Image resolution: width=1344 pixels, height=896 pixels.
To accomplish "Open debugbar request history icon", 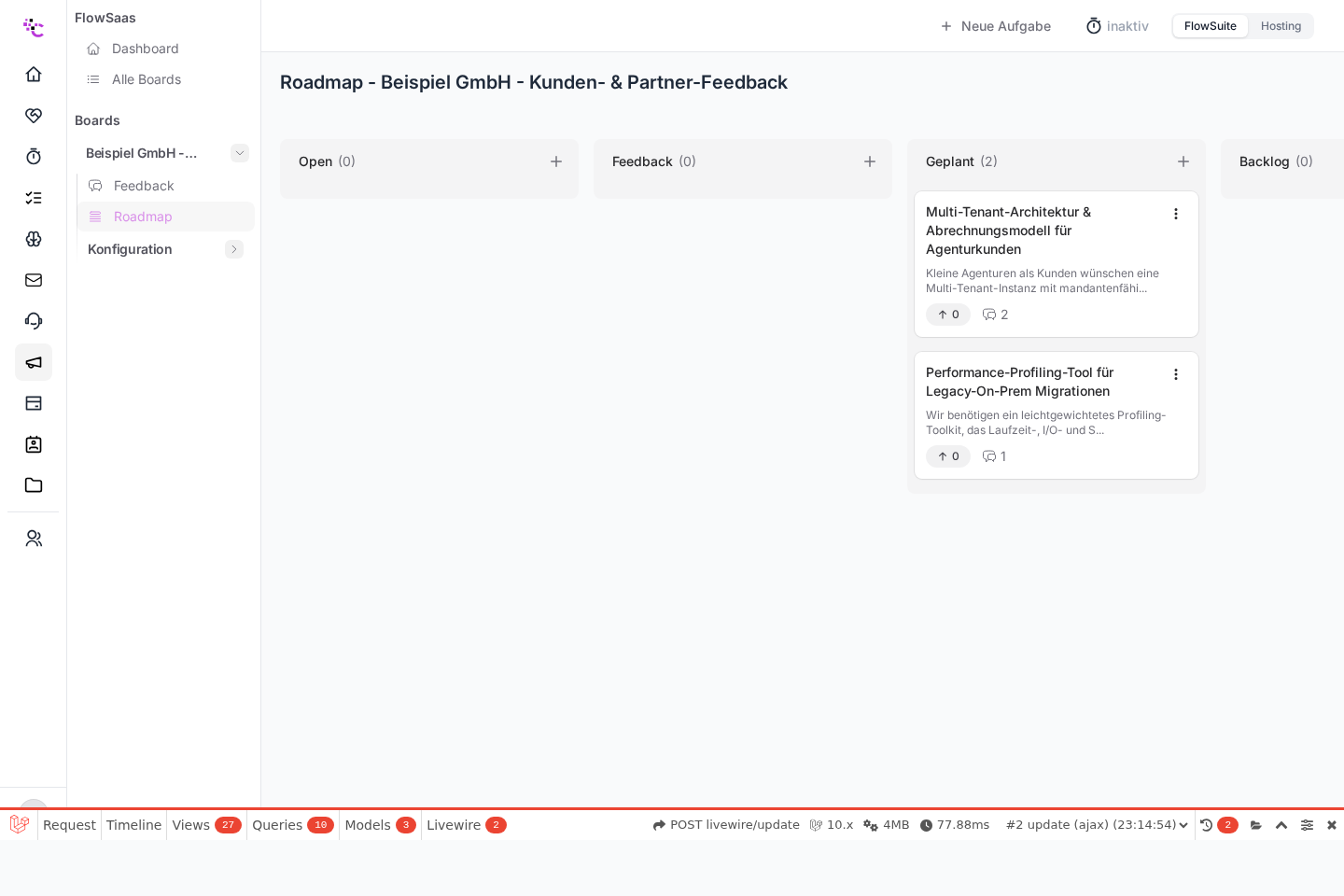I will pos(1206,825).
